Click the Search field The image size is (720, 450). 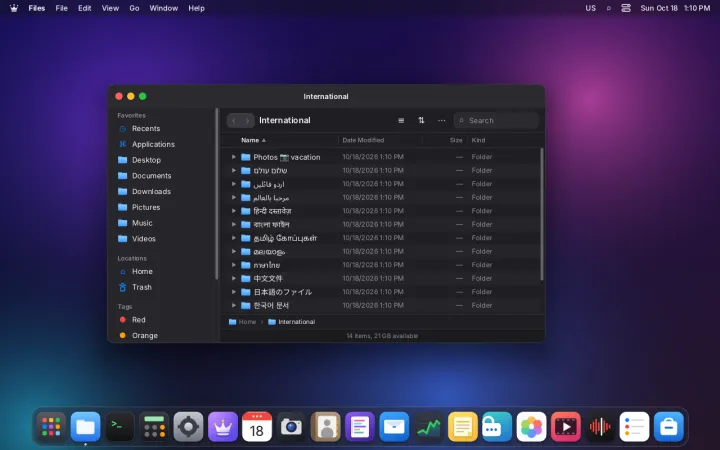point(496,120)
